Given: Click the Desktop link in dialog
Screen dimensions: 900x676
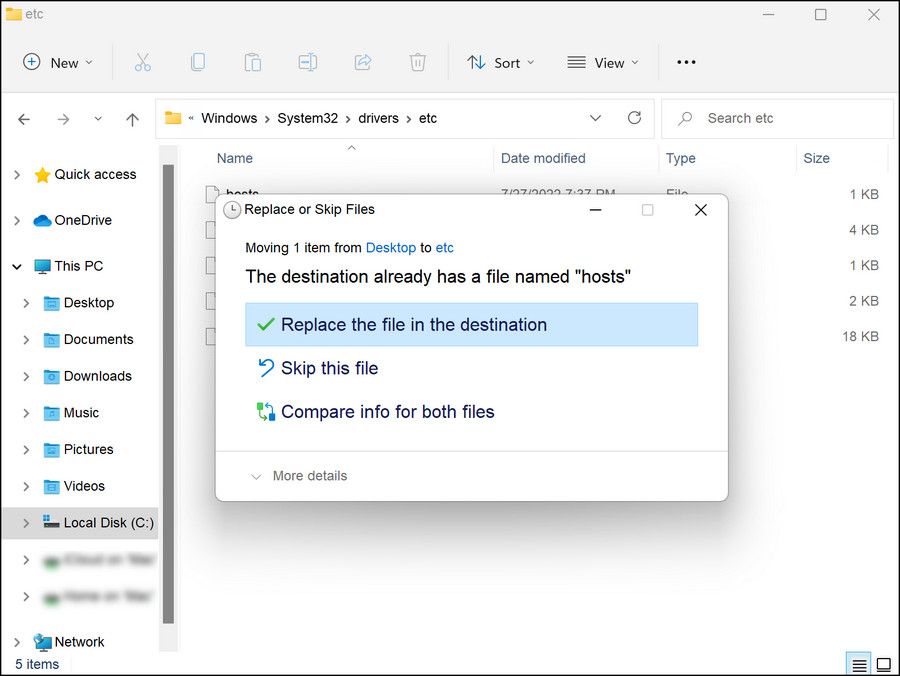Looking at the screenshot, I should click(x=391, y=248).
